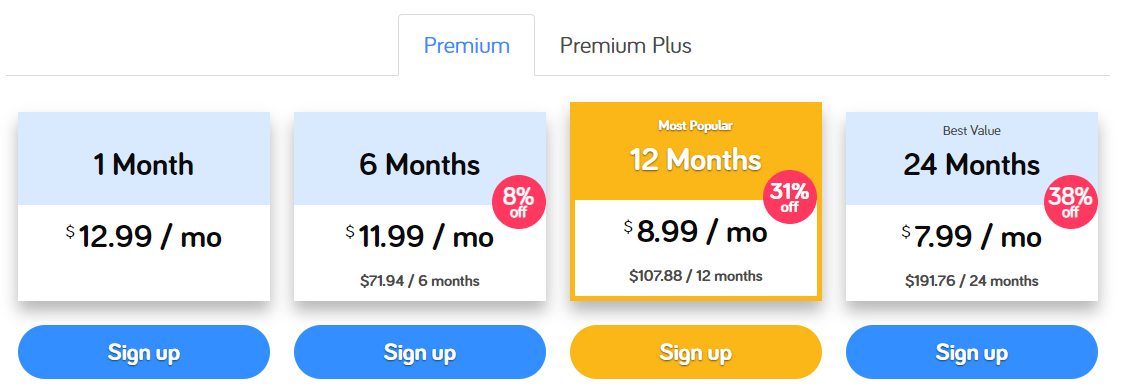Select the 1 Month plan header
This screenshot has height=392, width=1123.
coord(144,159)
